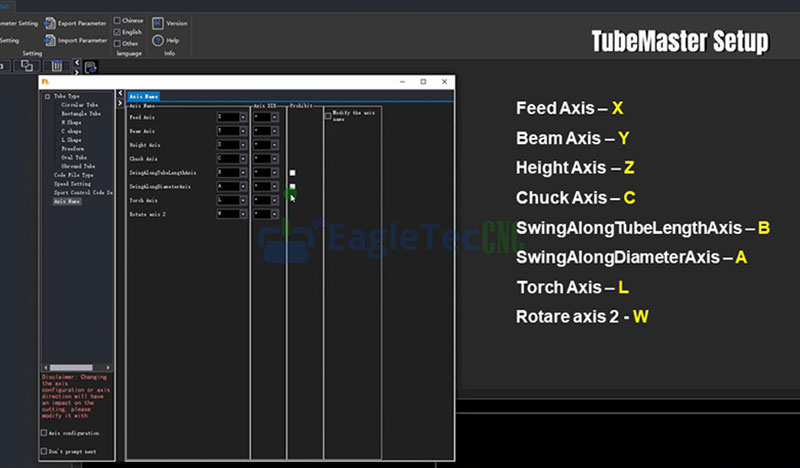Image resolution: width=800 pixels, height=468 pixels.
Task: Open Chuck Axis direction dropdown
Action: point(274,159)
